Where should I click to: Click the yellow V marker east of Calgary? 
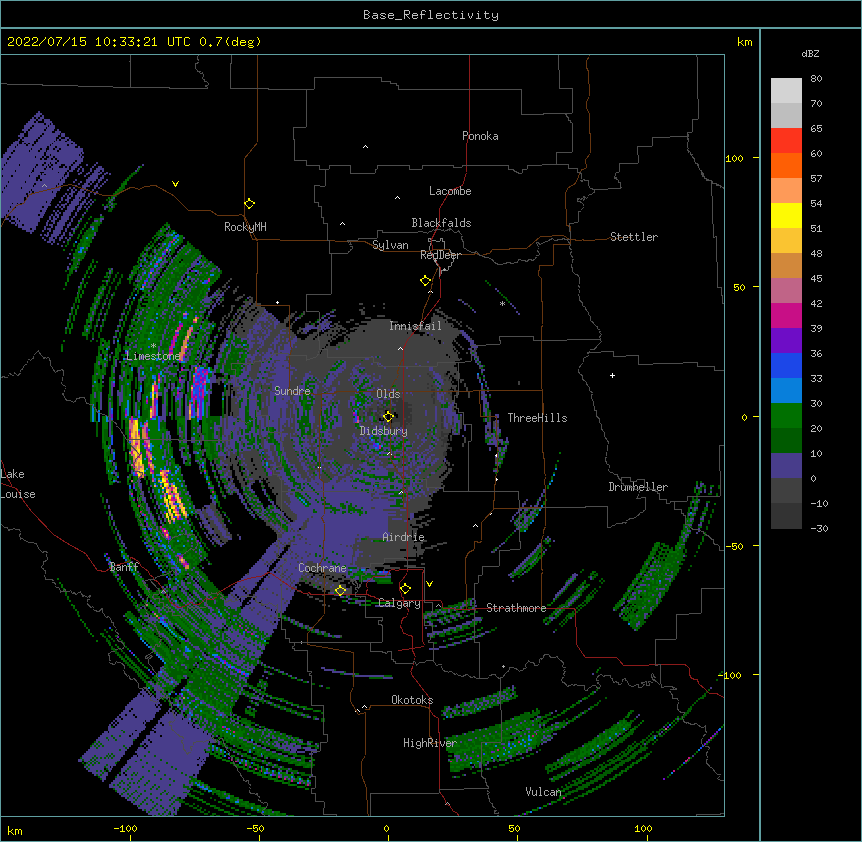coord(429,584)
